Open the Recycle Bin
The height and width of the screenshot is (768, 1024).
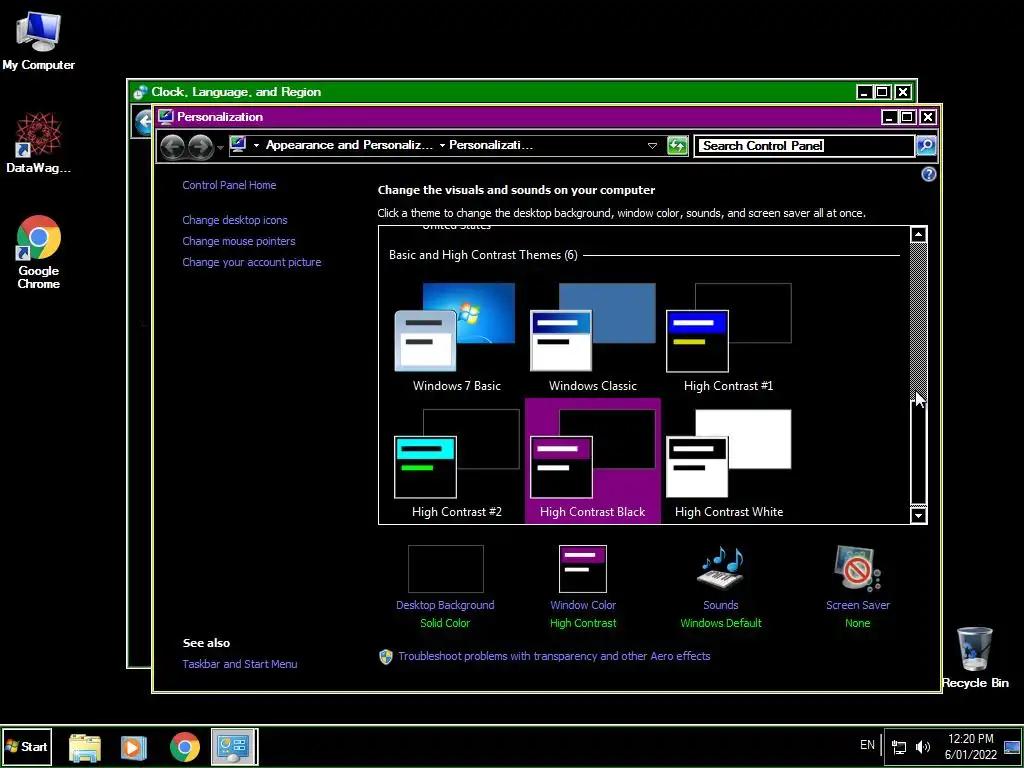click(975, 657)
